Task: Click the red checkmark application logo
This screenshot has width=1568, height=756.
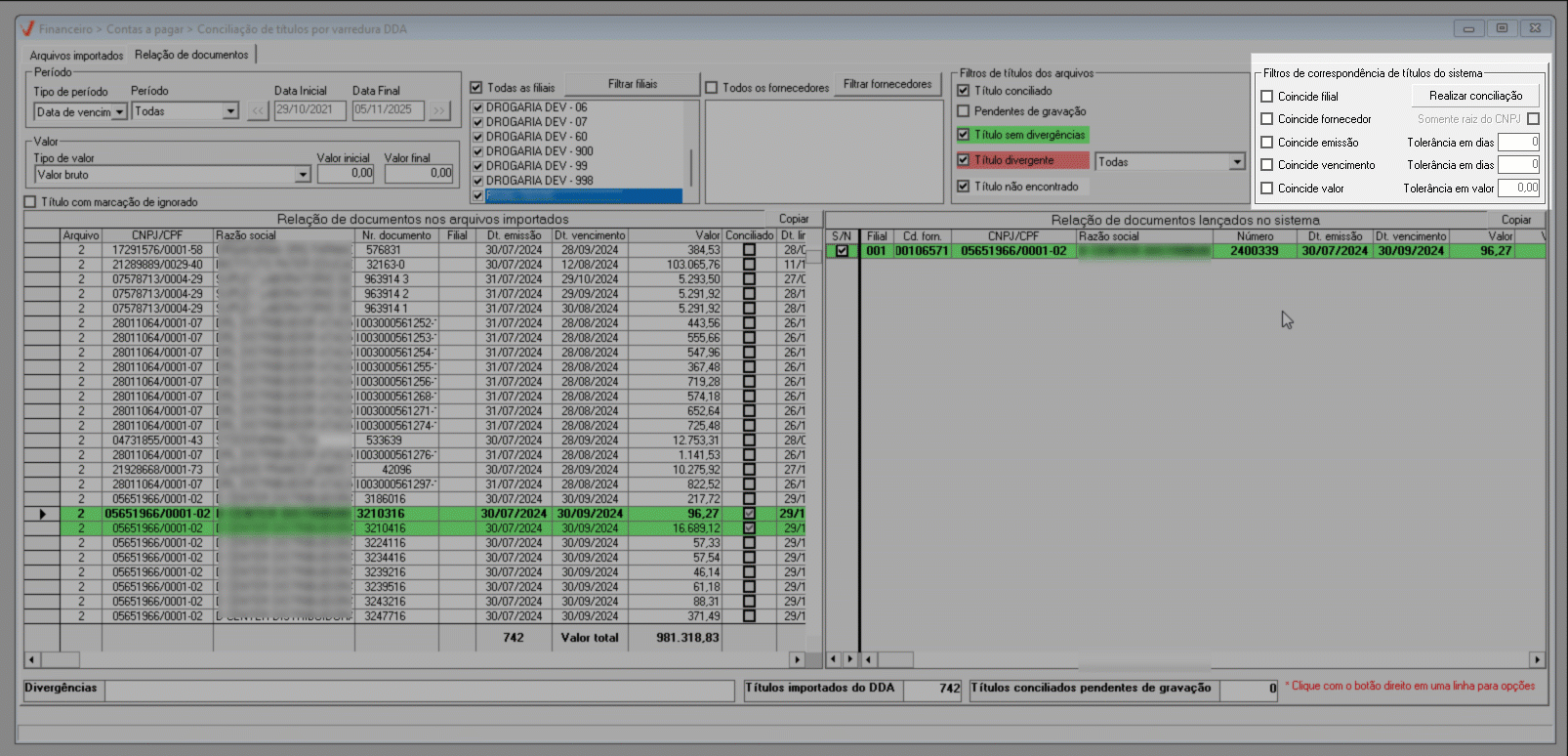Action: click(x=27, y=29)
